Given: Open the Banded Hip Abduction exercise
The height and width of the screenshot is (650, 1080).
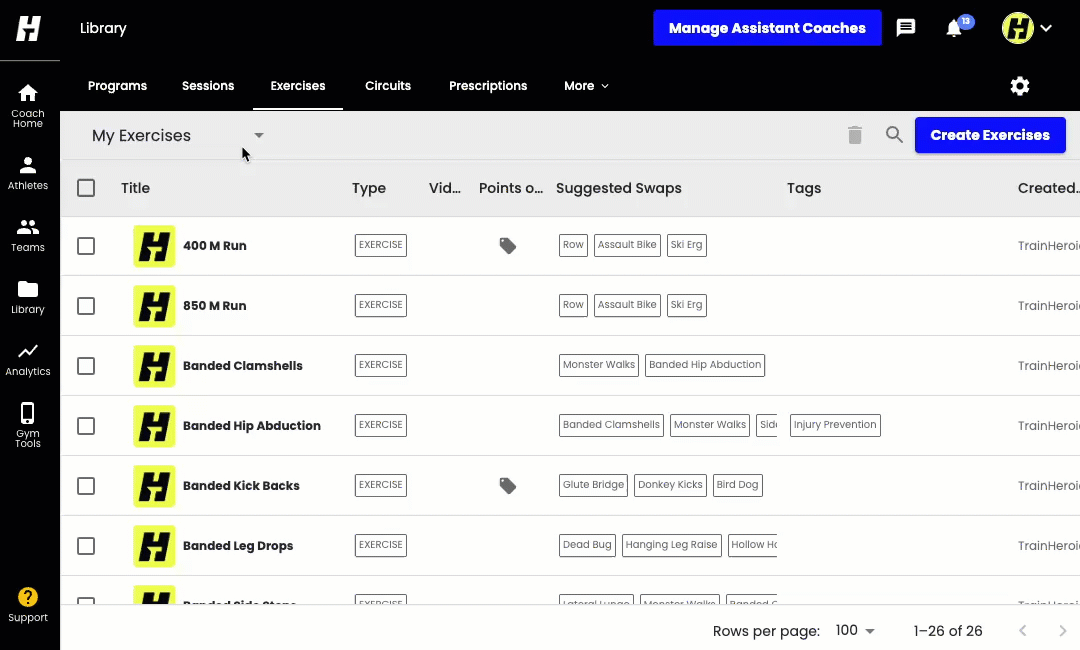Looking at the screenshot, I should [252, 426].
